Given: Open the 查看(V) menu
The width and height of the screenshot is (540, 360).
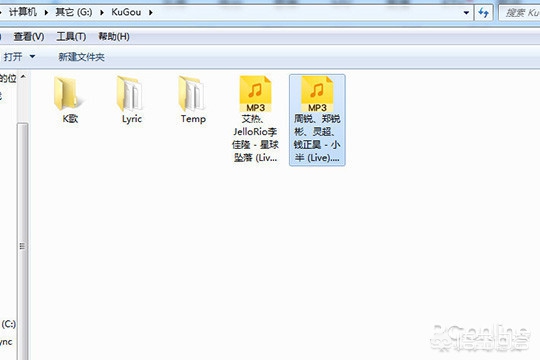Looking at the screenshot, I should tap(29, 37).
